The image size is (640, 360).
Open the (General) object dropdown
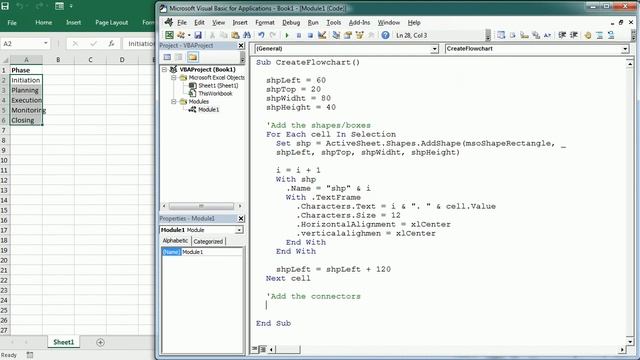click(x=434, y=49)
